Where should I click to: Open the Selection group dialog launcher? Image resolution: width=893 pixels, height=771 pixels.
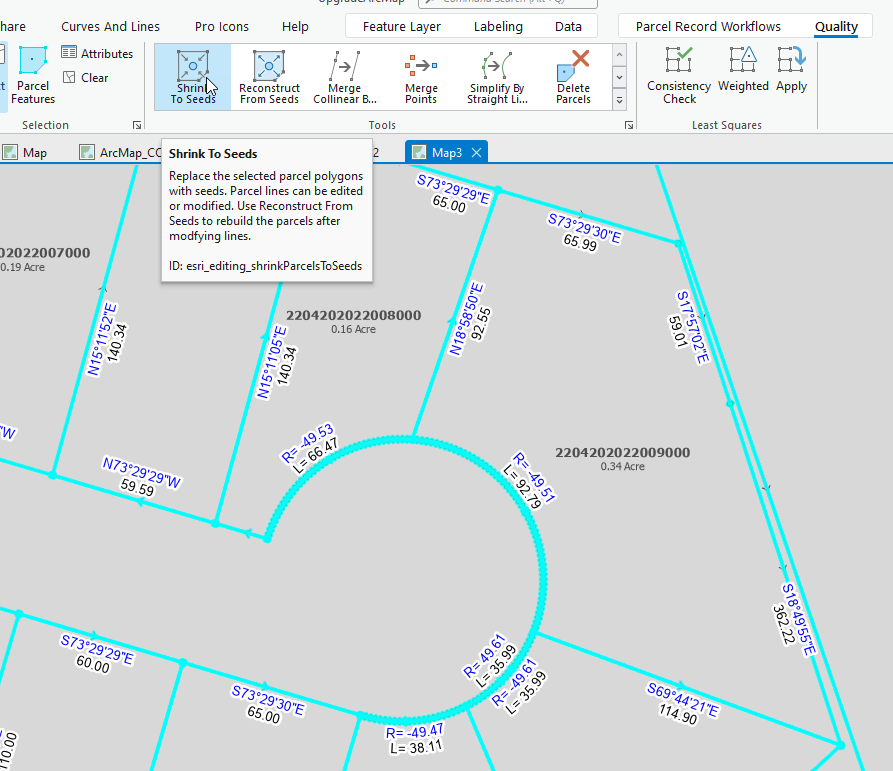point(138,124)
